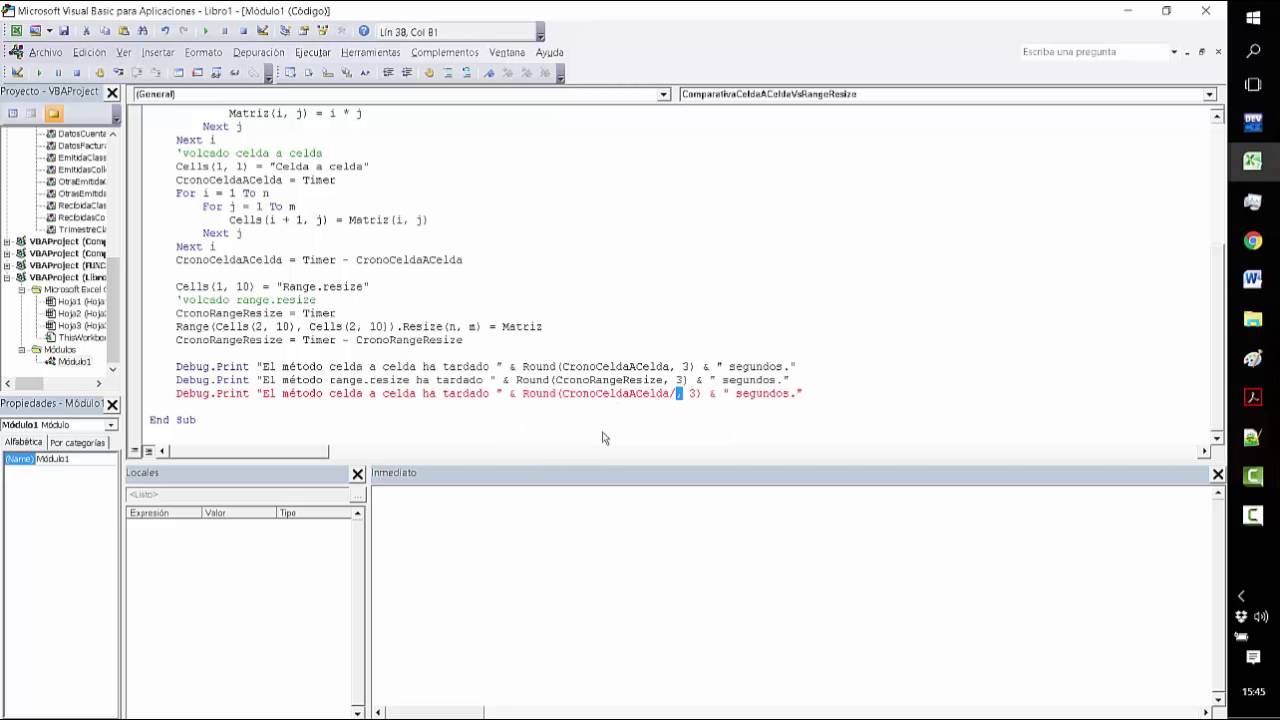Open the Depuración menu

[x=259, y=52]
